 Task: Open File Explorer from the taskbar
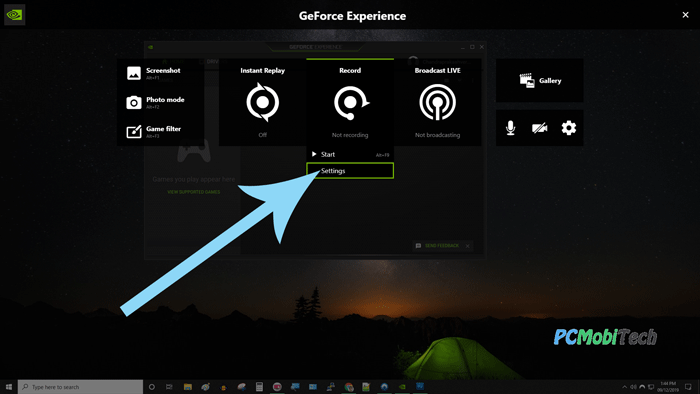188,386
